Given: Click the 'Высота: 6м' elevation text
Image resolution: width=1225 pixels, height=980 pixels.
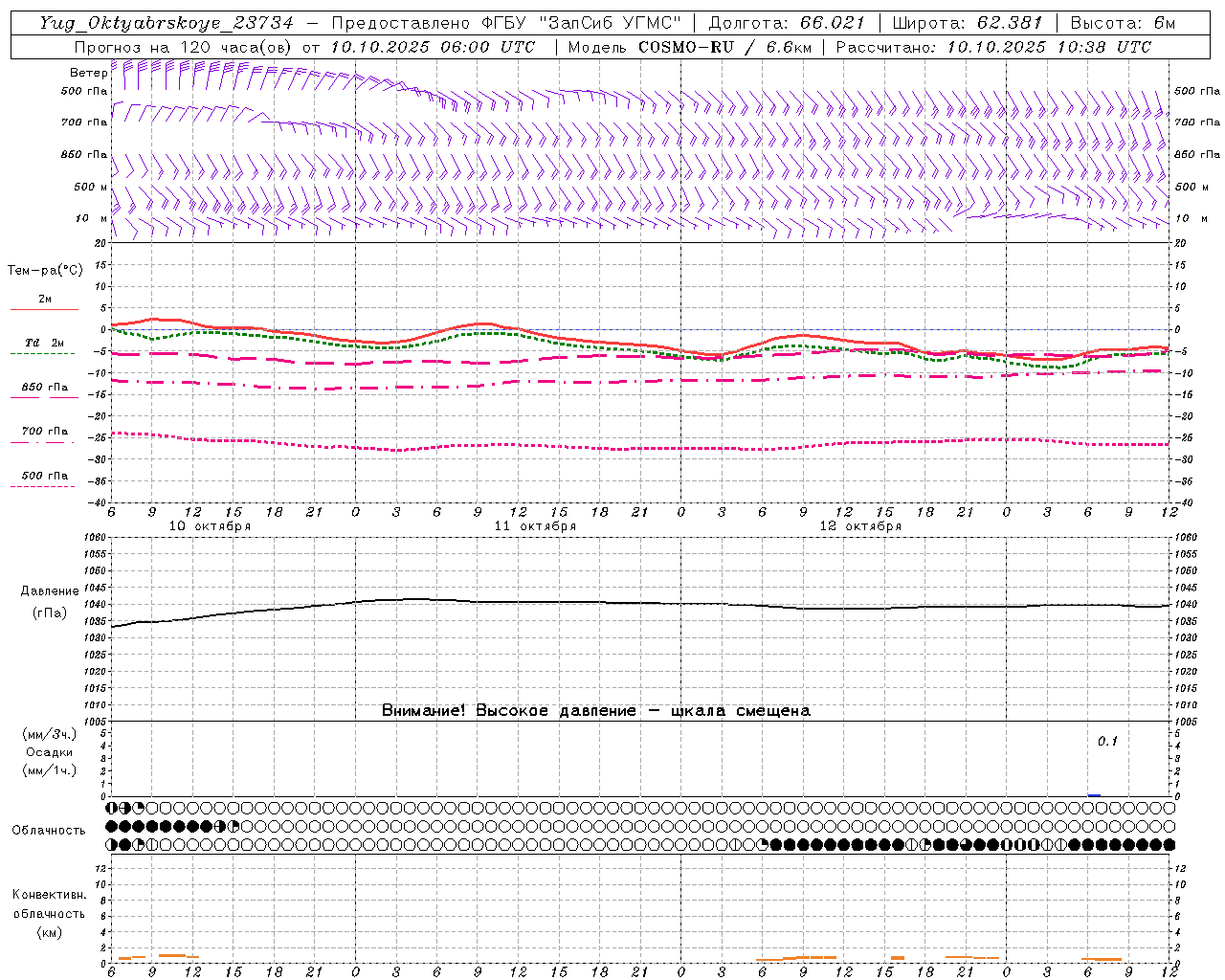Looking at the screenshot, I should [1123, 23].
